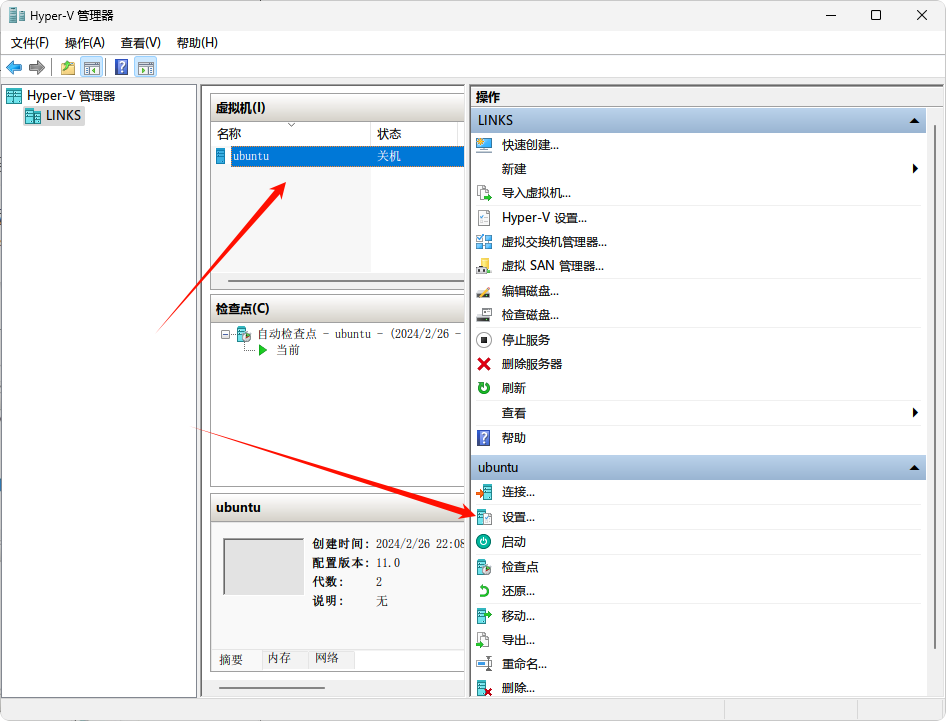Click the 导出 export icon

[x=484, y=640]
